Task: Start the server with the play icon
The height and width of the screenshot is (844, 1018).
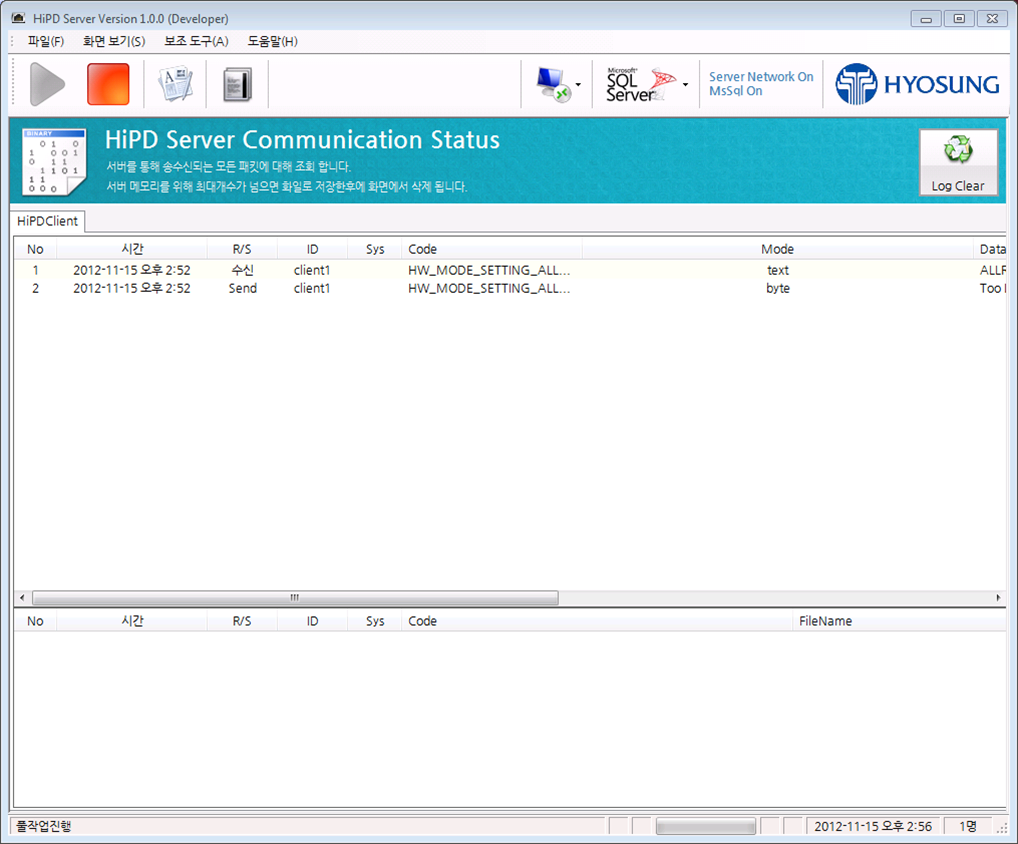Action: point(47,84)
